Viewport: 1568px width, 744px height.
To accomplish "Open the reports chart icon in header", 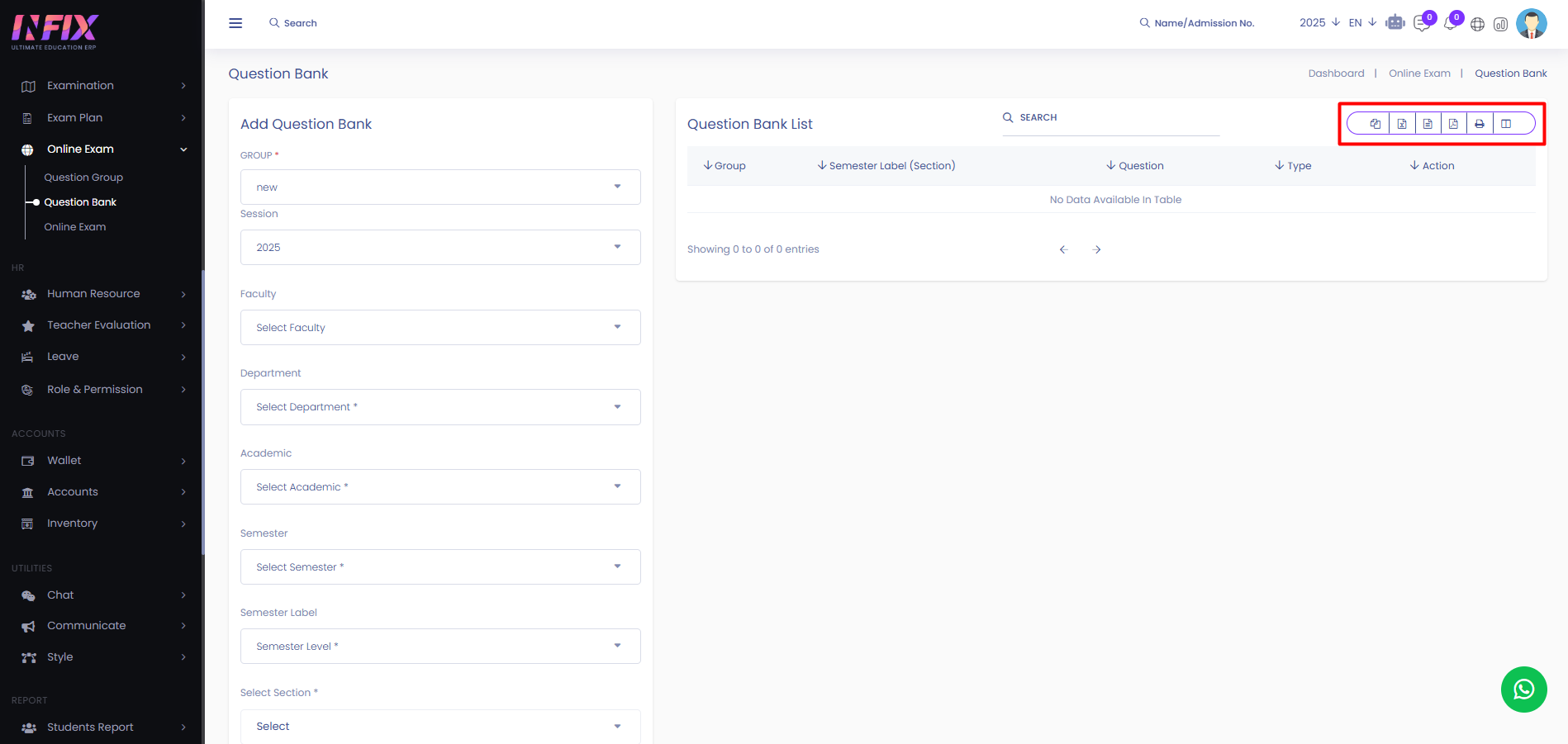I will pos(1501,24).
